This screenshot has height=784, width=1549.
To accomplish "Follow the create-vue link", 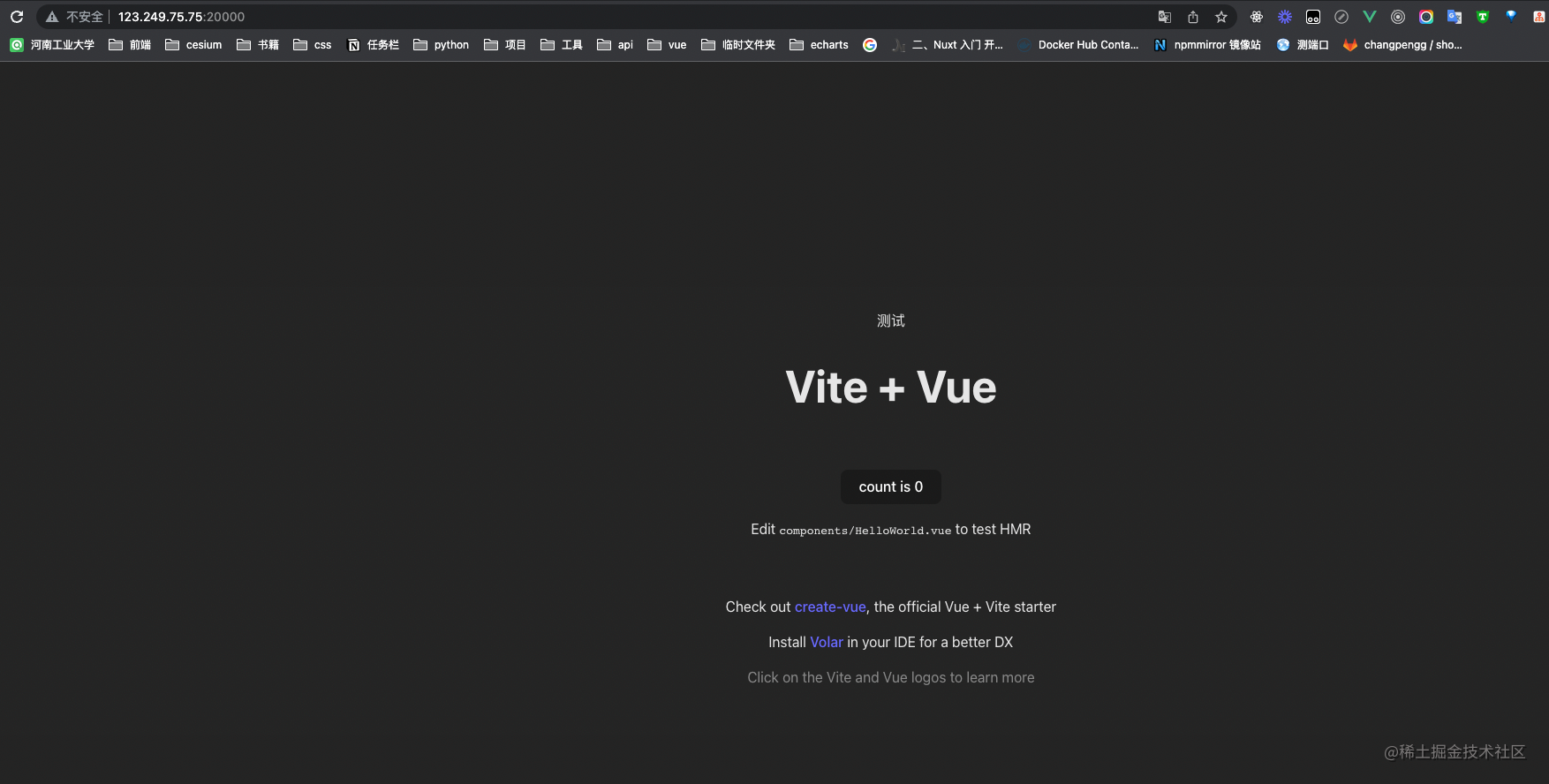I will (830, 607).
